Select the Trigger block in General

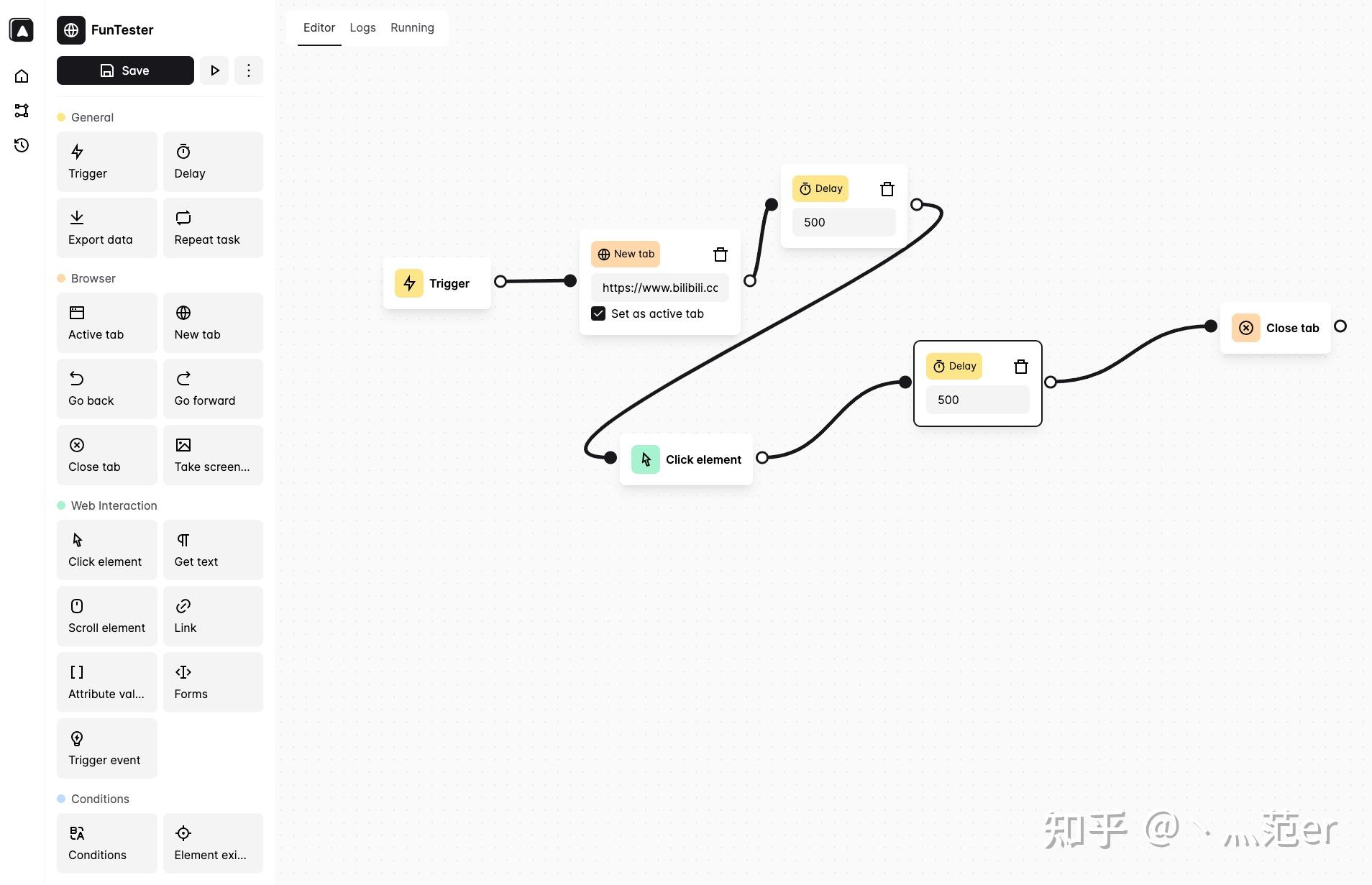tap(106, 162)
